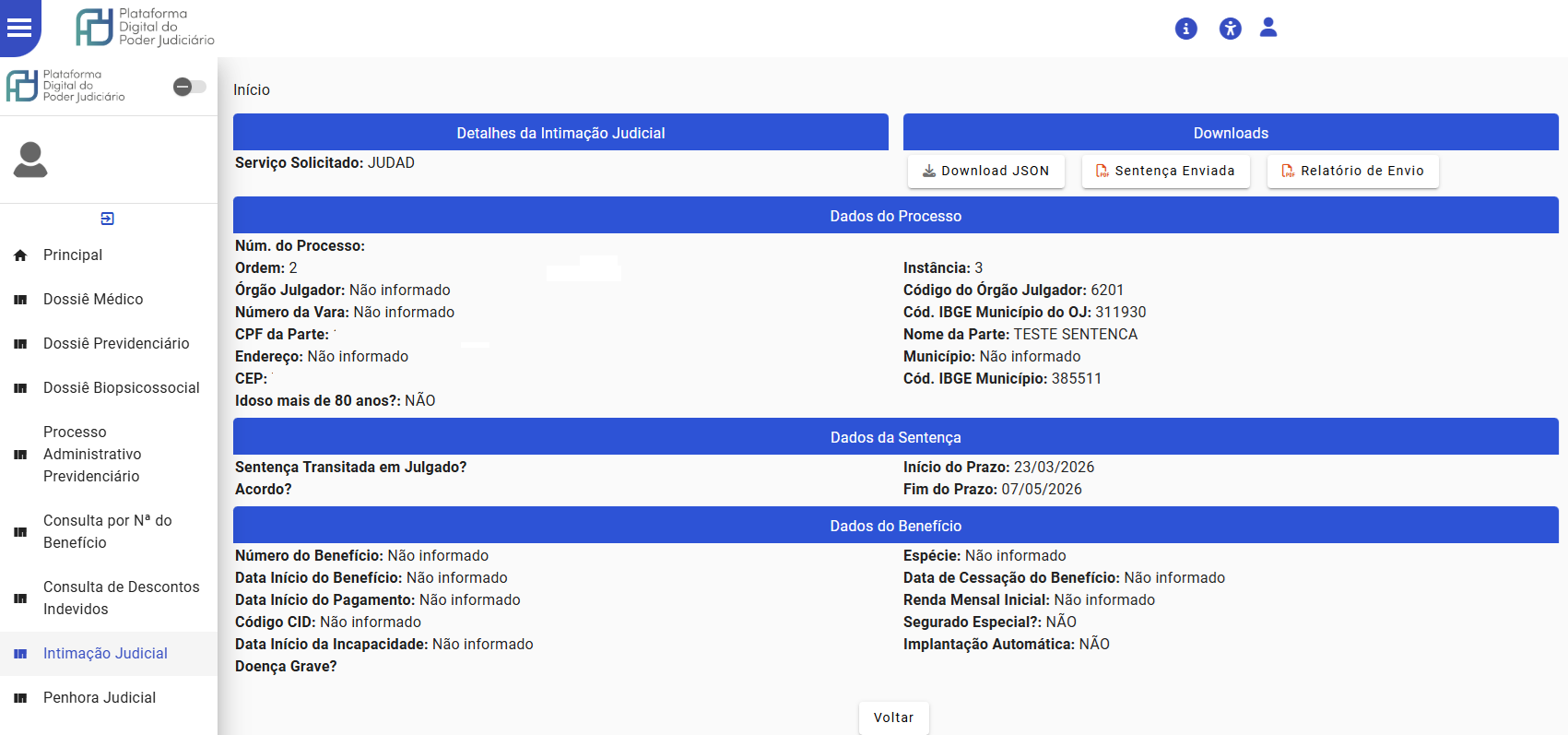
Task: Click the Dossiê Previdenciário icon
Action: [20, 344]
